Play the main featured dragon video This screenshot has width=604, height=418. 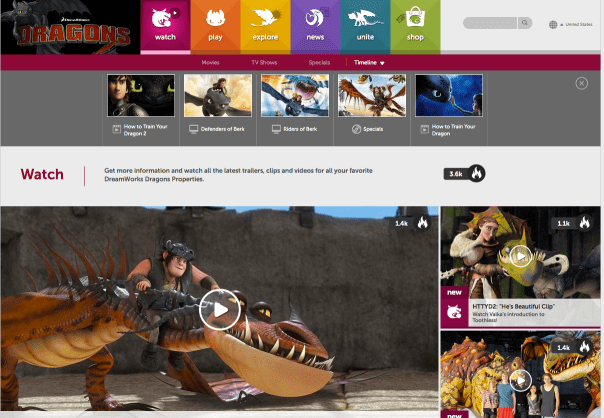pos(220,309)
